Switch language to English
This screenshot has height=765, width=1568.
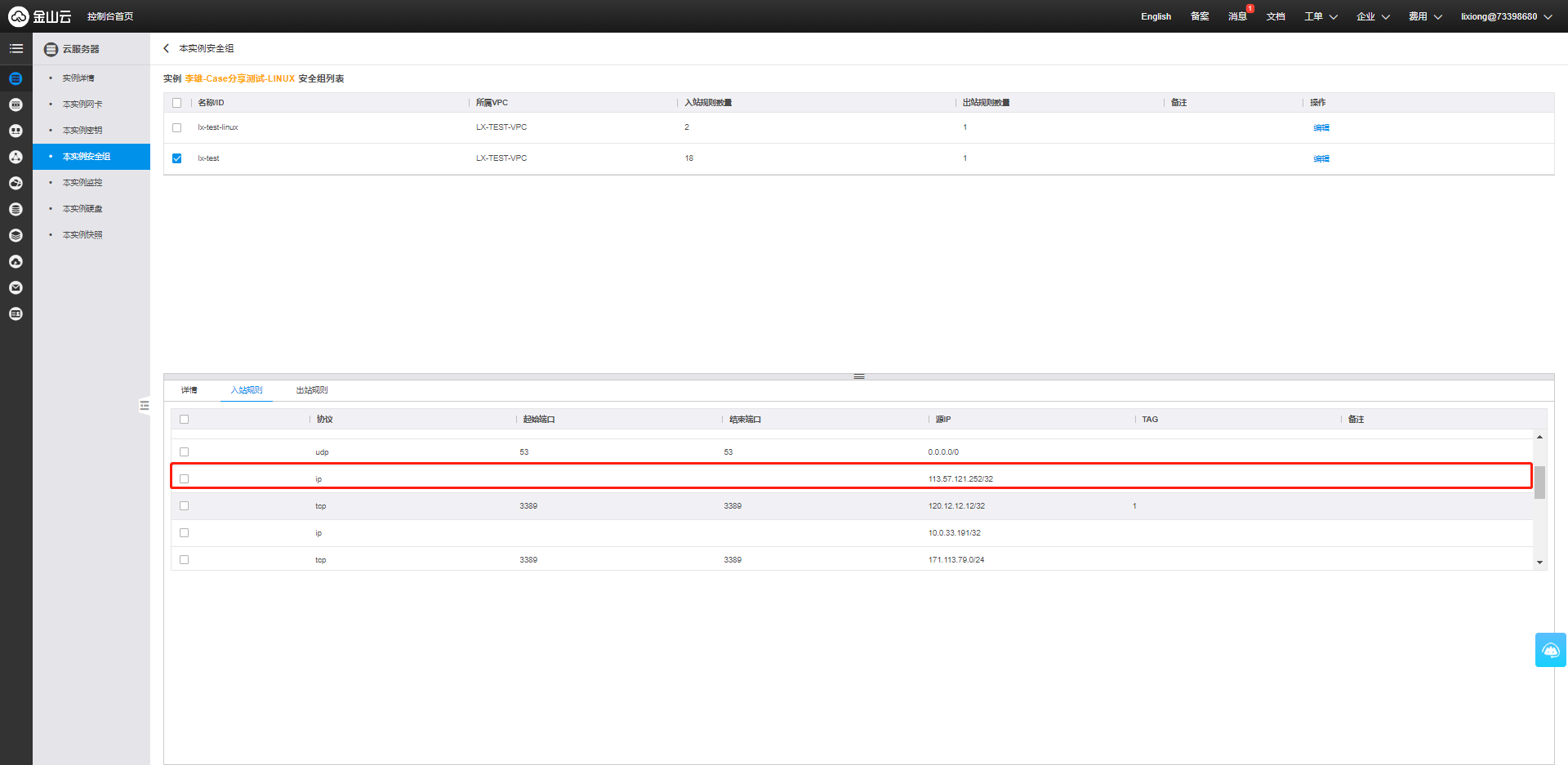point(1156,16)
